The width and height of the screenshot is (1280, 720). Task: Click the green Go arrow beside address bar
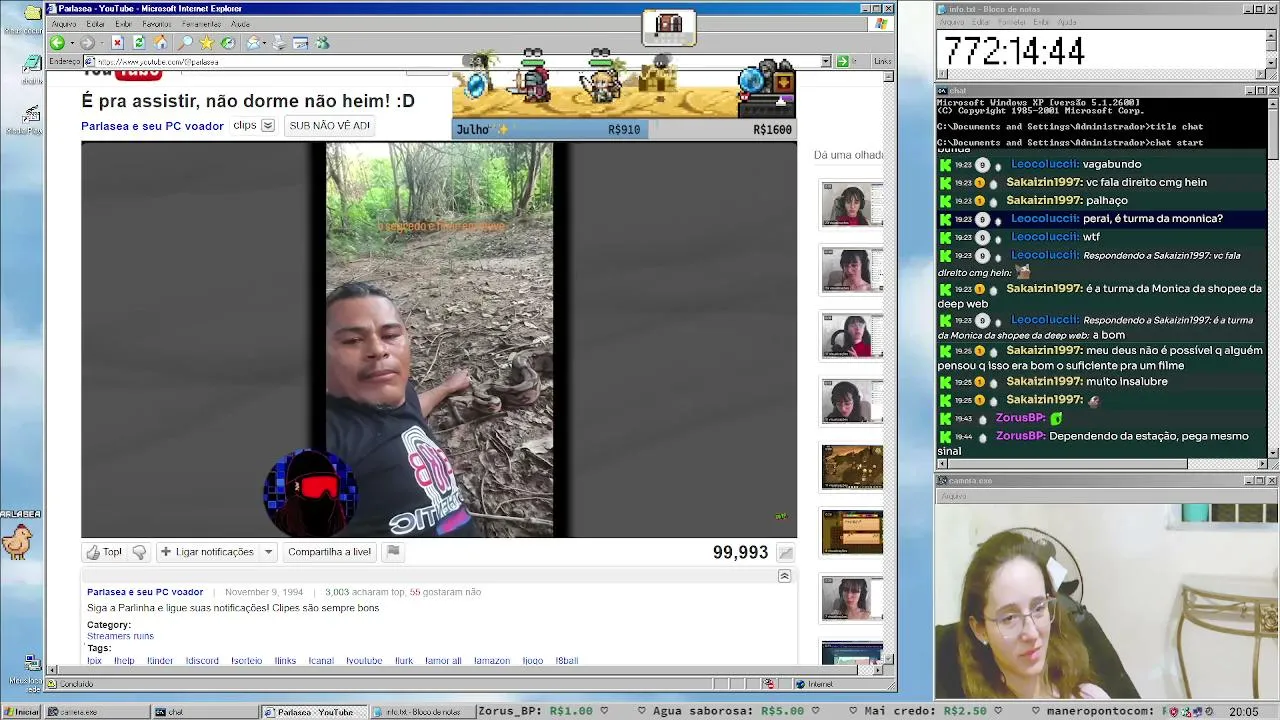842,61
